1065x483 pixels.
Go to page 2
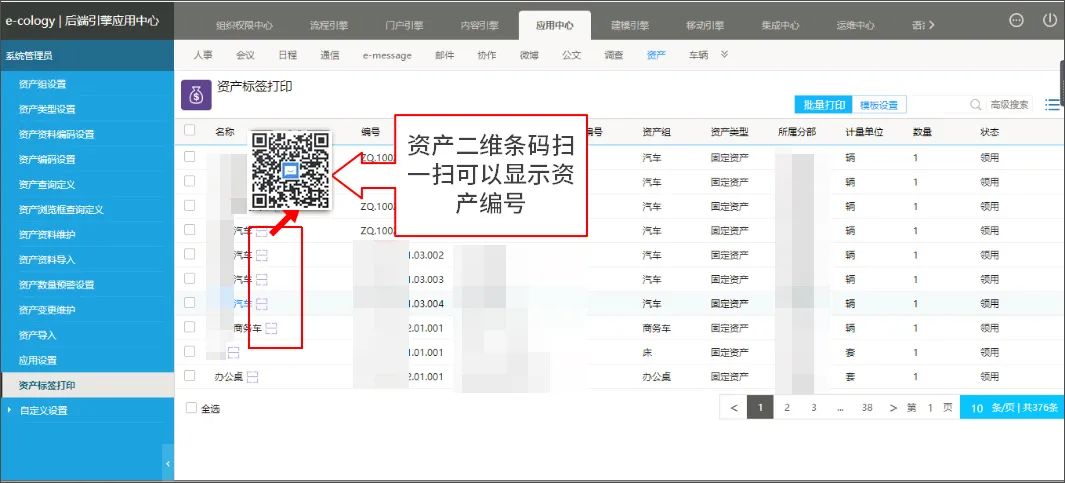(x=787, y=408)
